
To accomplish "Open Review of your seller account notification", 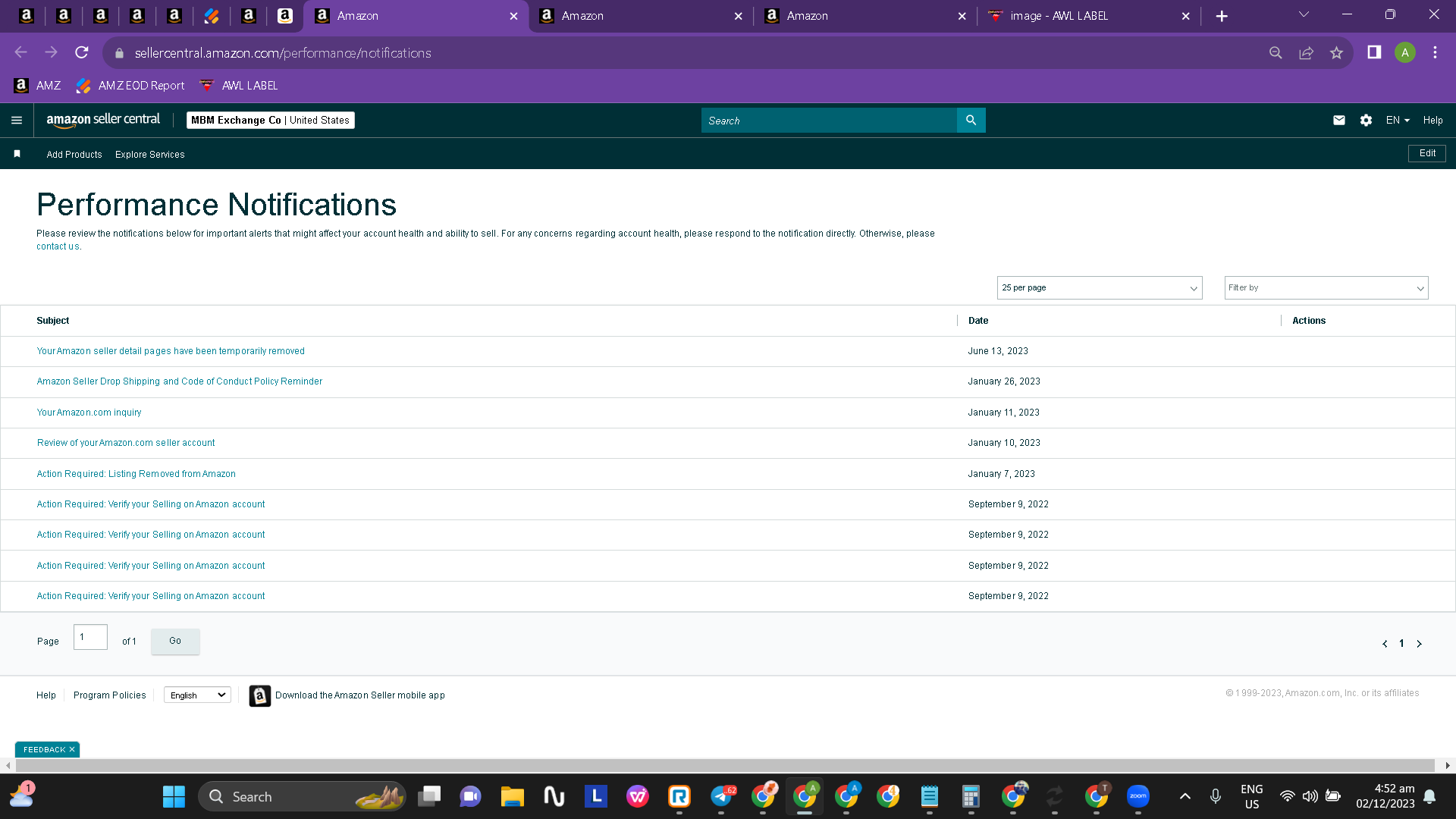I will (126, 443).
